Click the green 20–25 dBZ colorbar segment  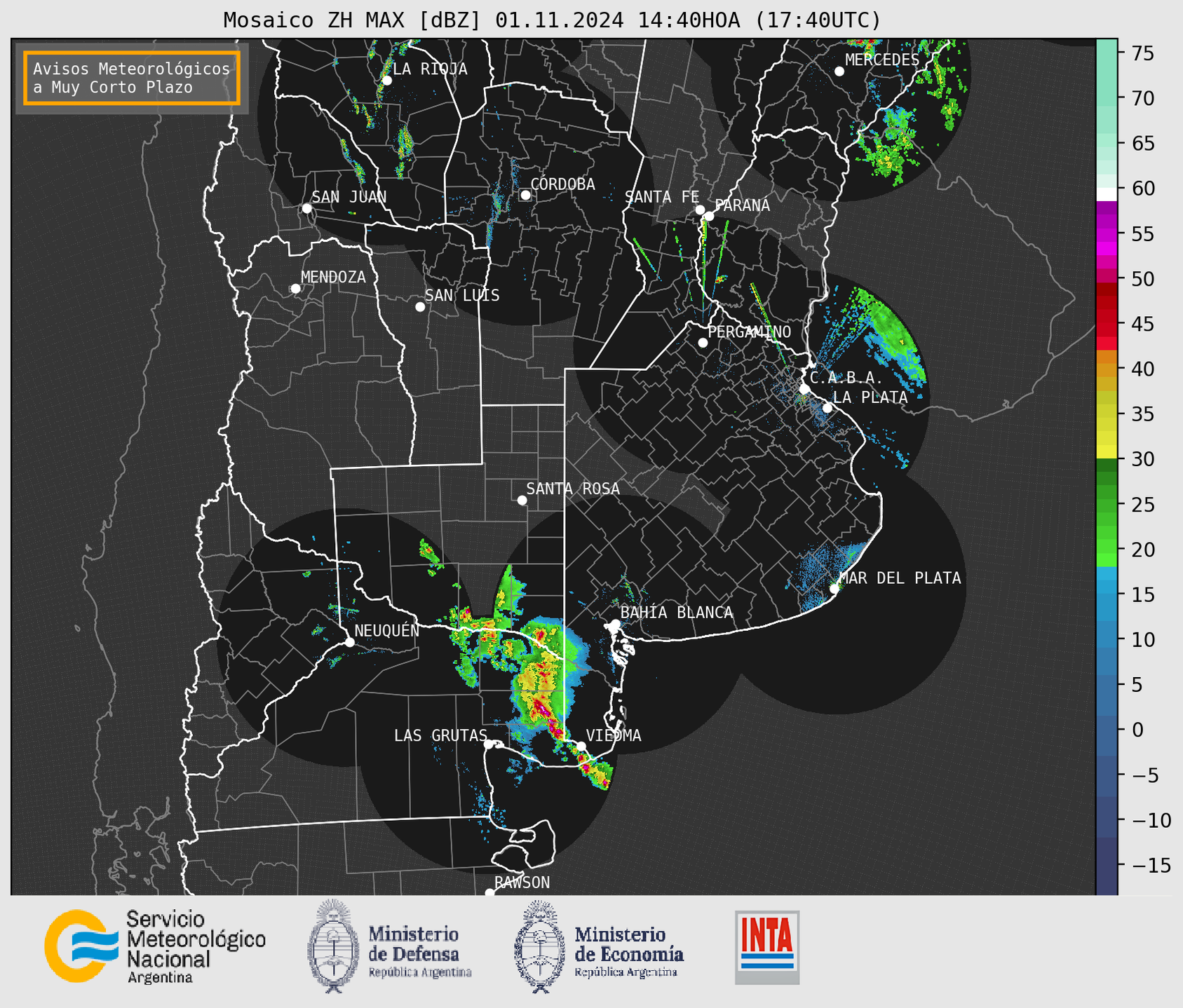pos(1107,526)
